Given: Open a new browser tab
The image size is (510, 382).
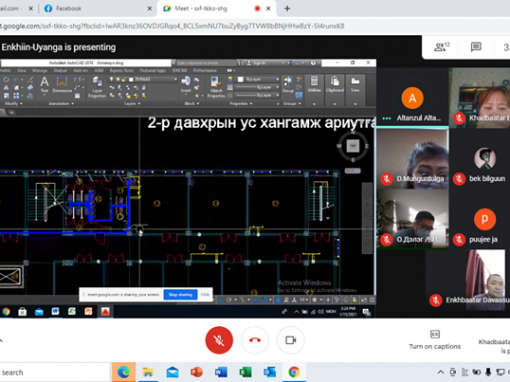Looking at the screenshot, I should (x=287, y=9).
